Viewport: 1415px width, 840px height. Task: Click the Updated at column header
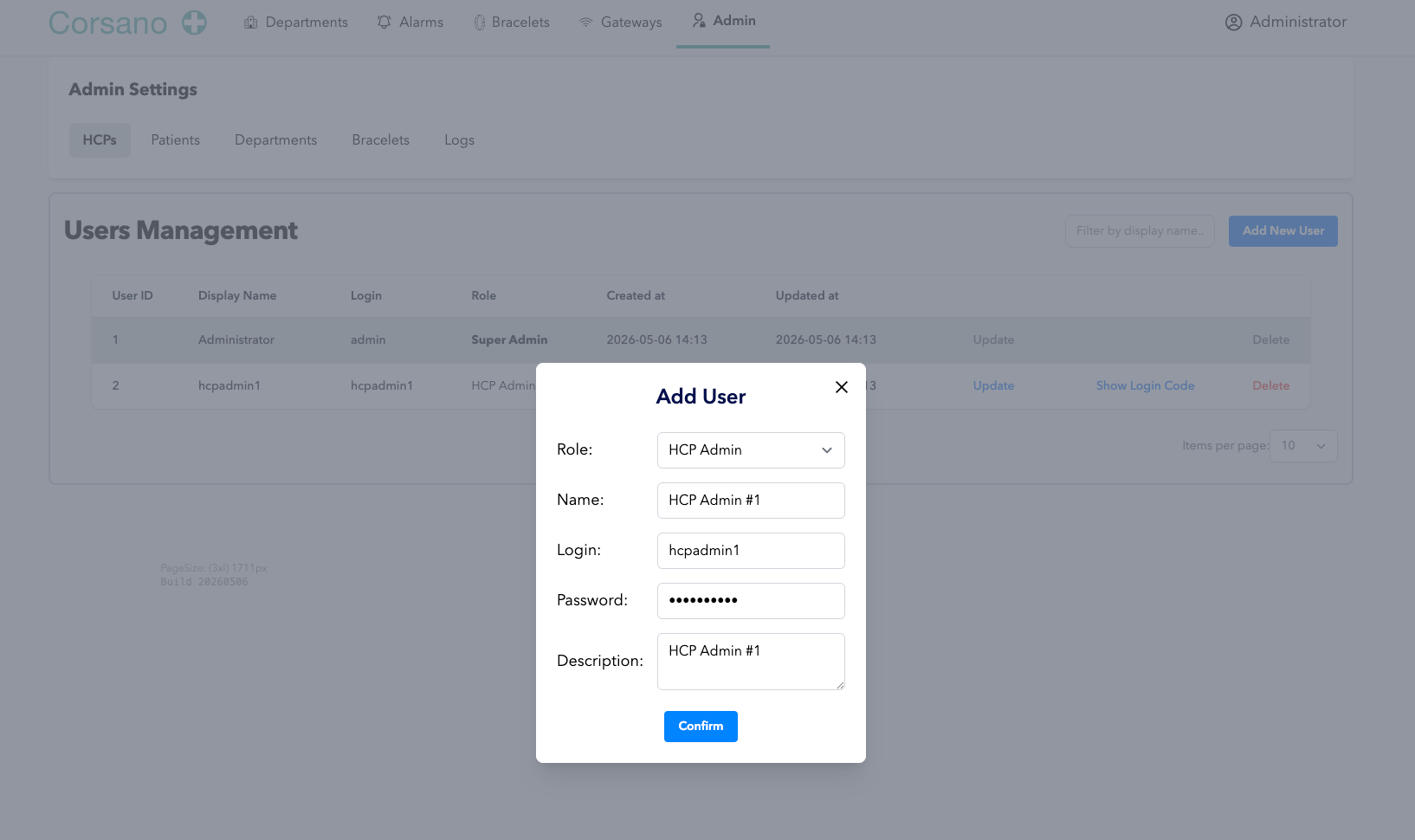(807, 296)
